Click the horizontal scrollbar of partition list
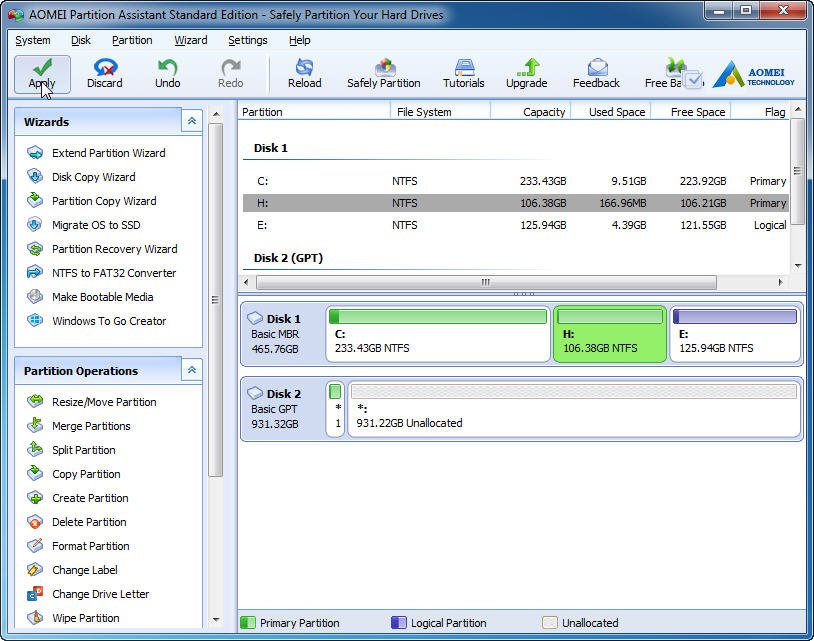 point(485,283)
